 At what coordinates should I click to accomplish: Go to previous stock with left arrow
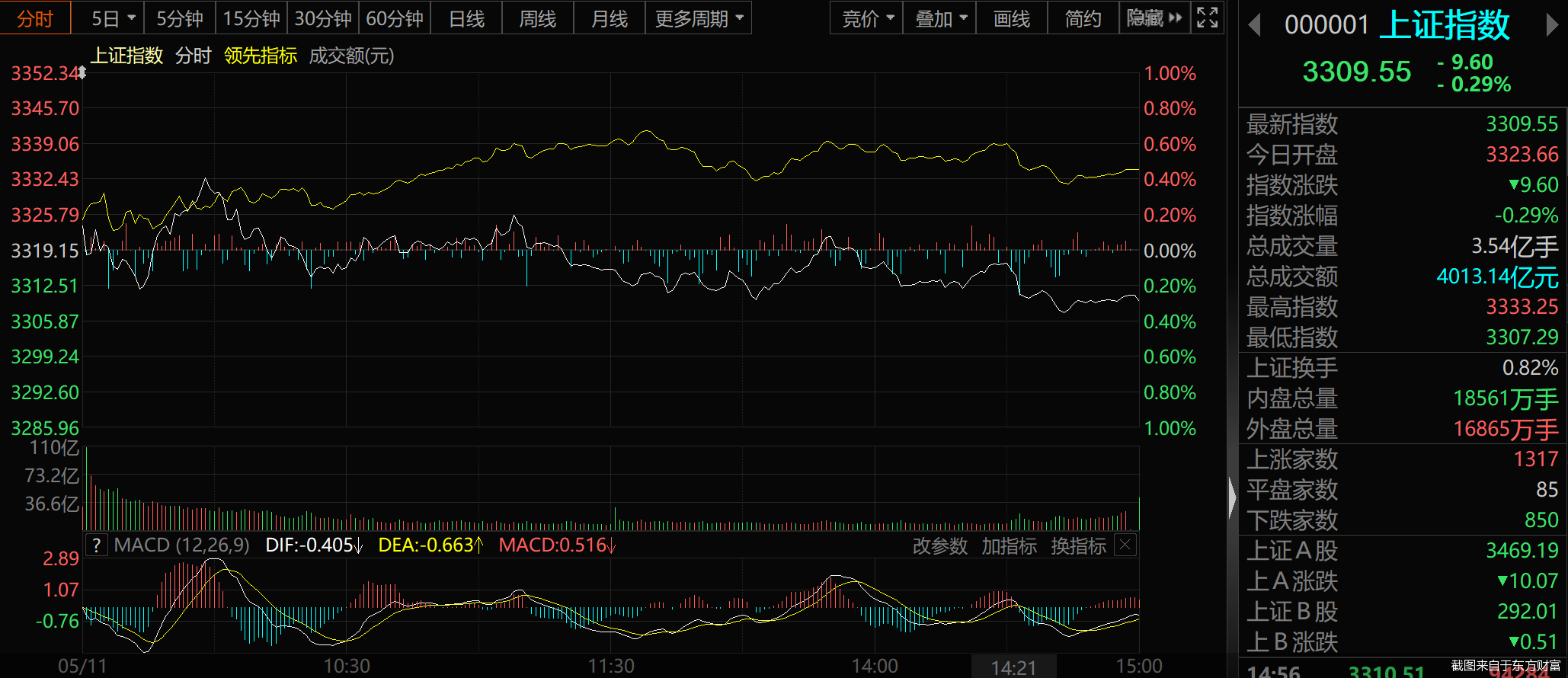point(1254,26)
